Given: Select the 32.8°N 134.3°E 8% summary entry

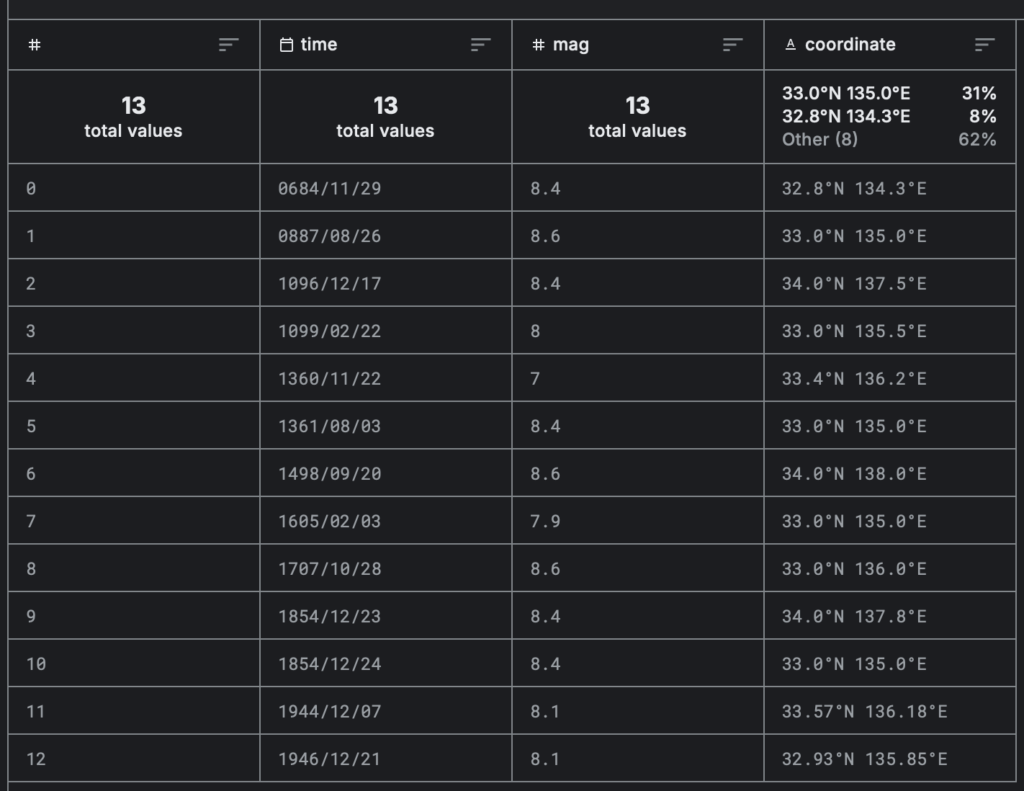Looking at the screenshot, I should point(888,116).
